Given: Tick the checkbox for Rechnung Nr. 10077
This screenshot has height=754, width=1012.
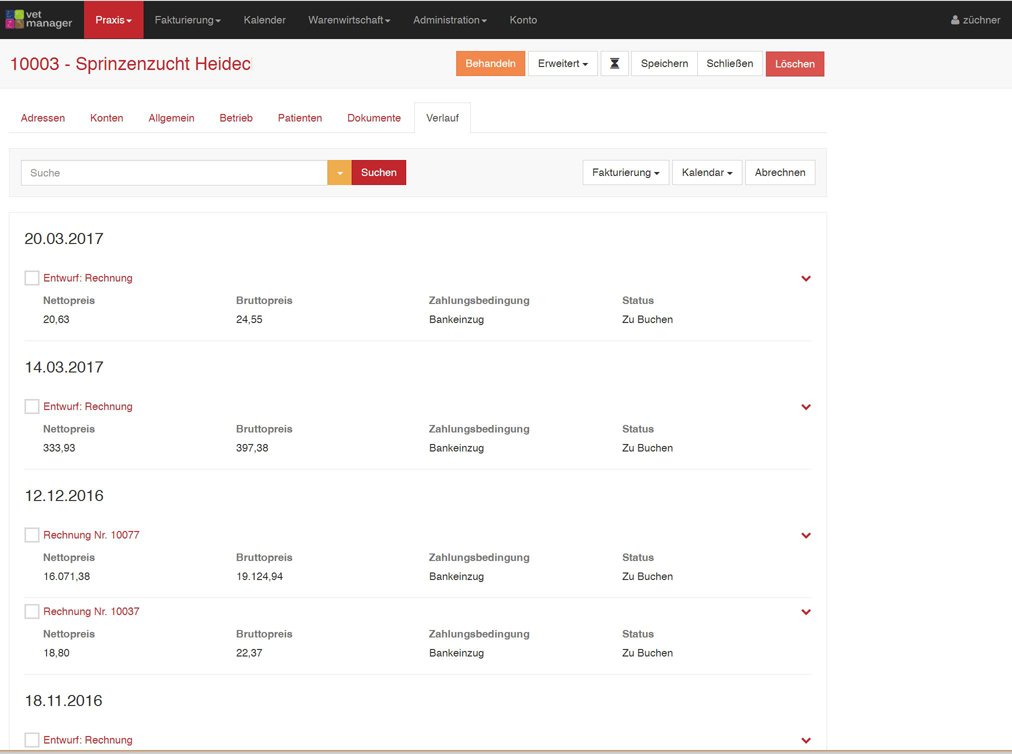Looking at the screenshot, I should tap(32, 535).
